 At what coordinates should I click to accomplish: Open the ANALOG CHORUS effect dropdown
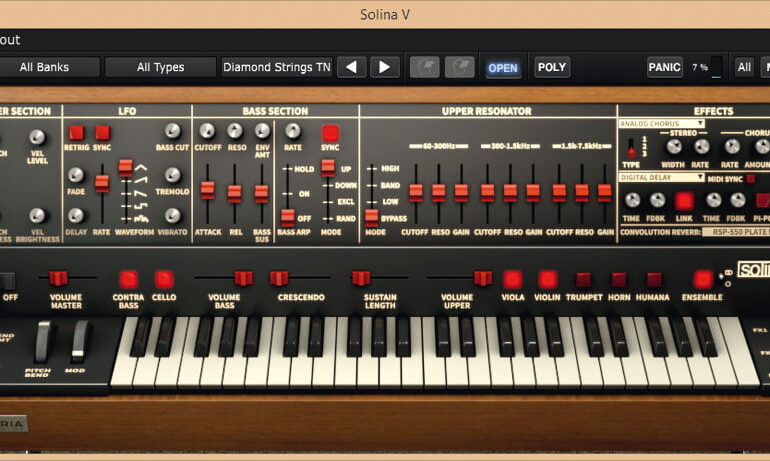pos(661,123)
